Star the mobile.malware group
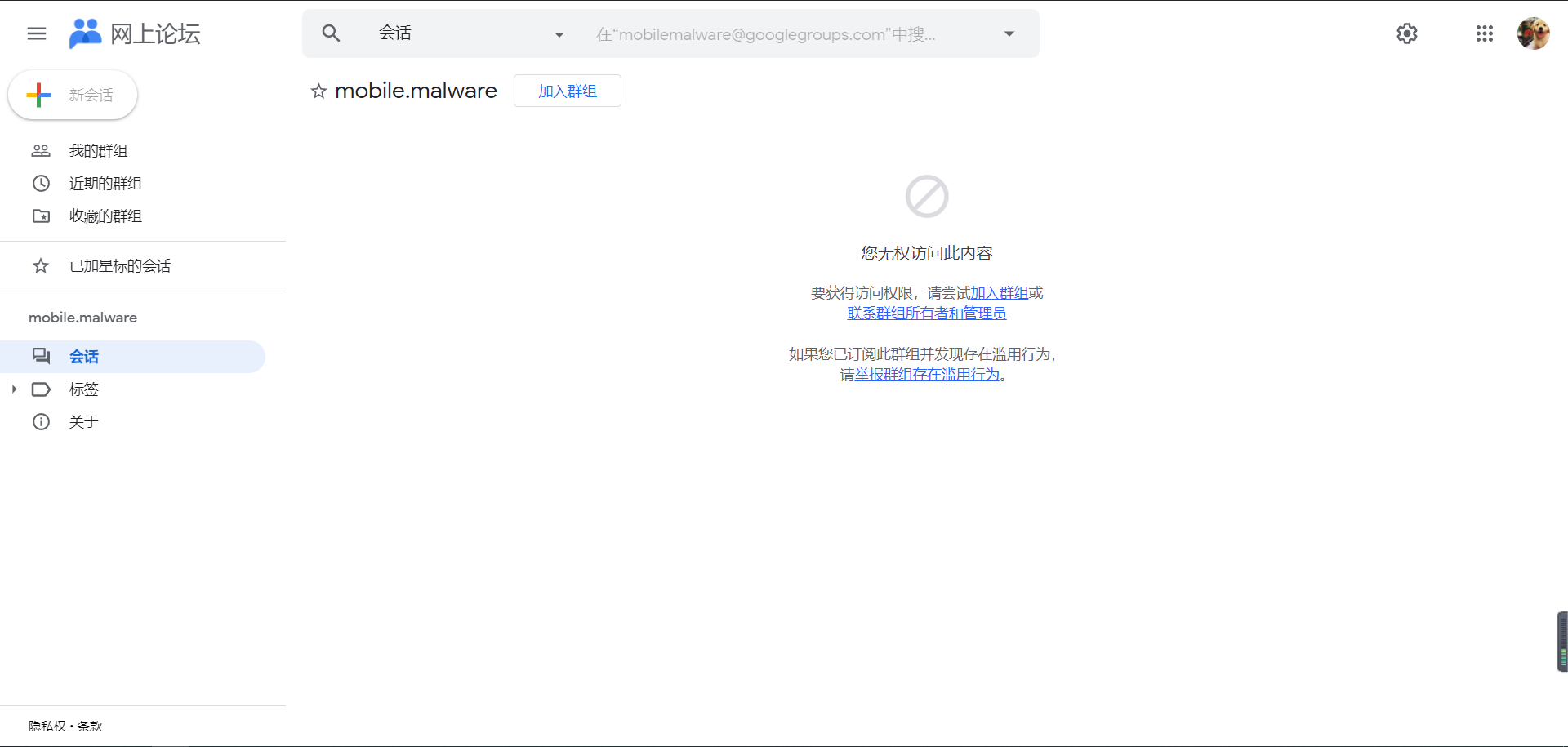Image resolution: width=1568 pixels, height=747 pixels. pyautogui.click(x=318, y=91)
